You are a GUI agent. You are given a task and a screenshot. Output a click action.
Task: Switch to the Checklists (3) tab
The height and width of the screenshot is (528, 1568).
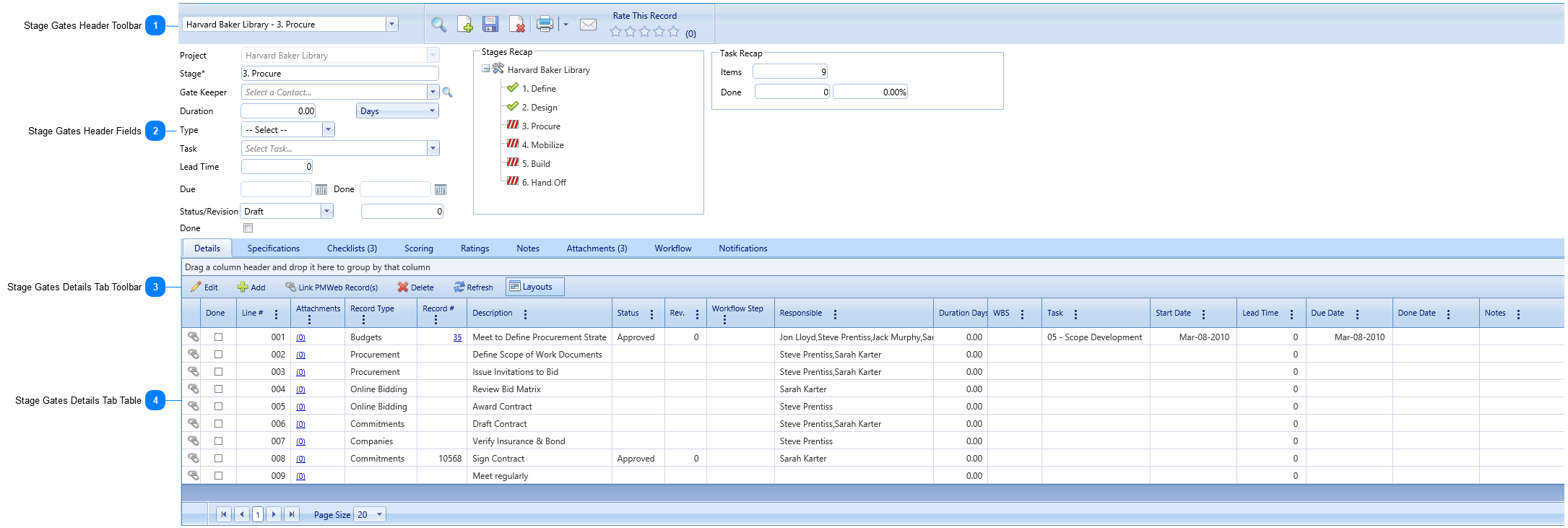(x=352, y=248)
